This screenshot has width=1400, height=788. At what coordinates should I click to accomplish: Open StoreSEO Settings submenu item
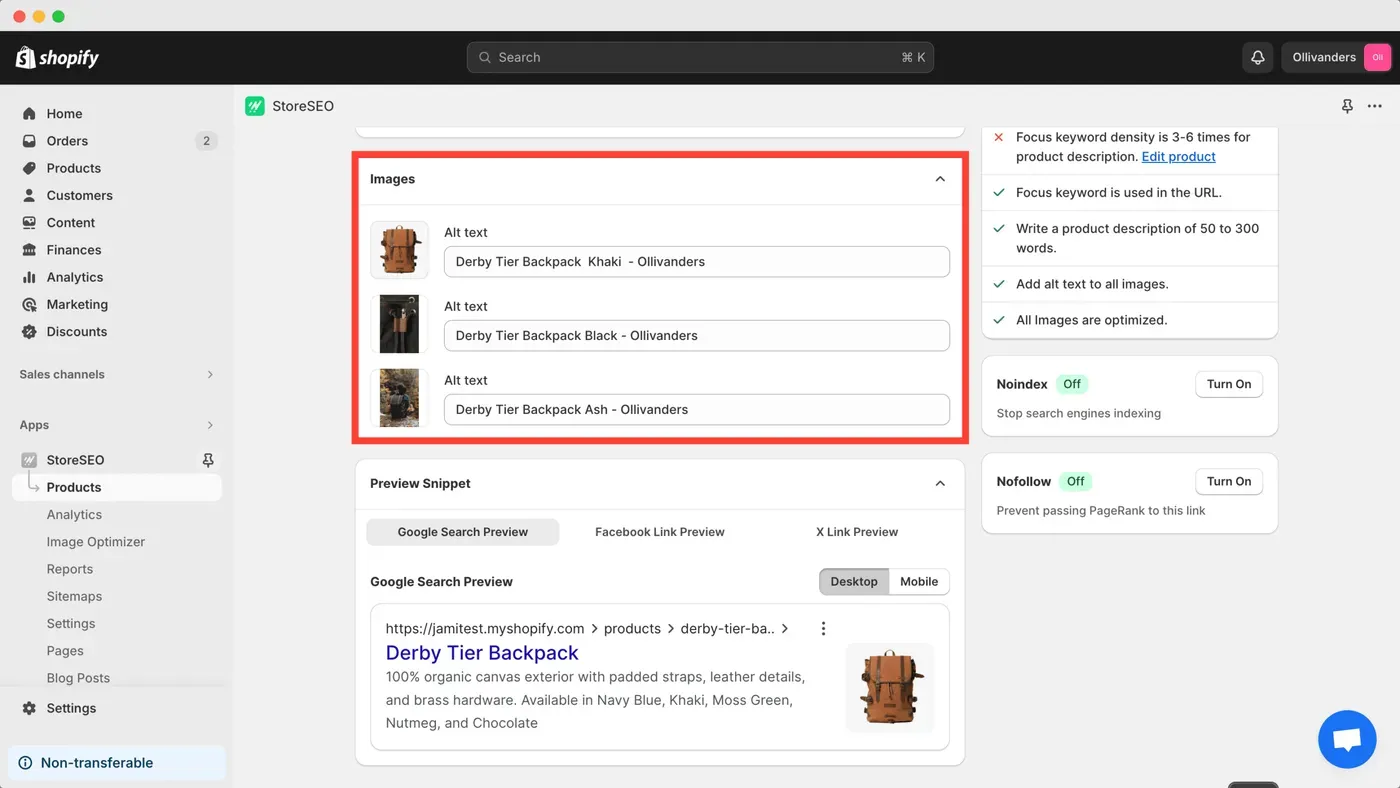71,624
